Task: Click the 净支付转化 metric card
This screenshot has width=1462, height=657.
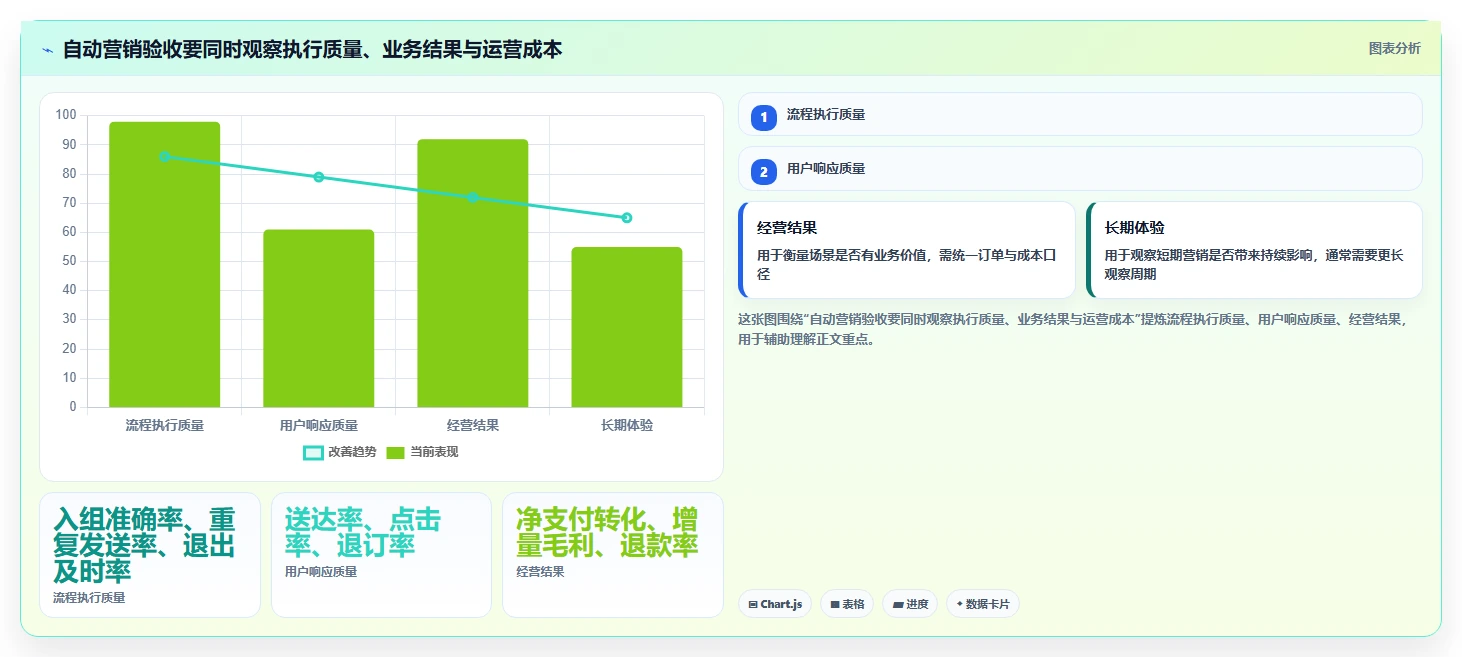Action: (x=612, y=555)
